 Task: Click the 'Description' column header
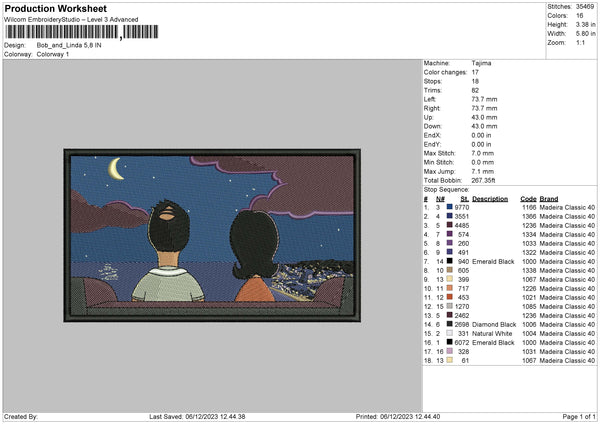click(x=490, y=199)
